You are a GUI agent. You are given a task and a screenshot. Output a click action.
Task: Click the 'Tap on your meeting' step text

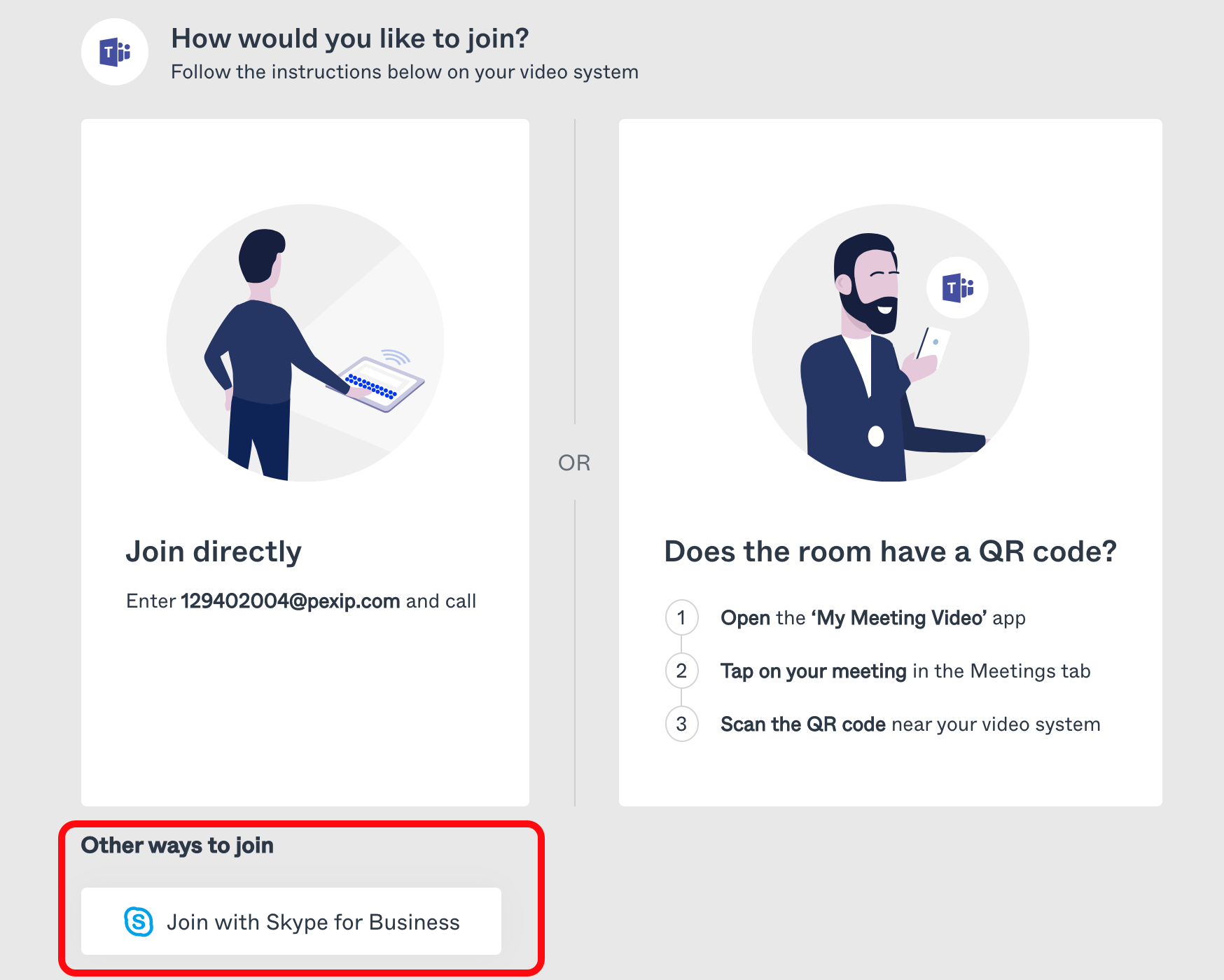[905, 671]
